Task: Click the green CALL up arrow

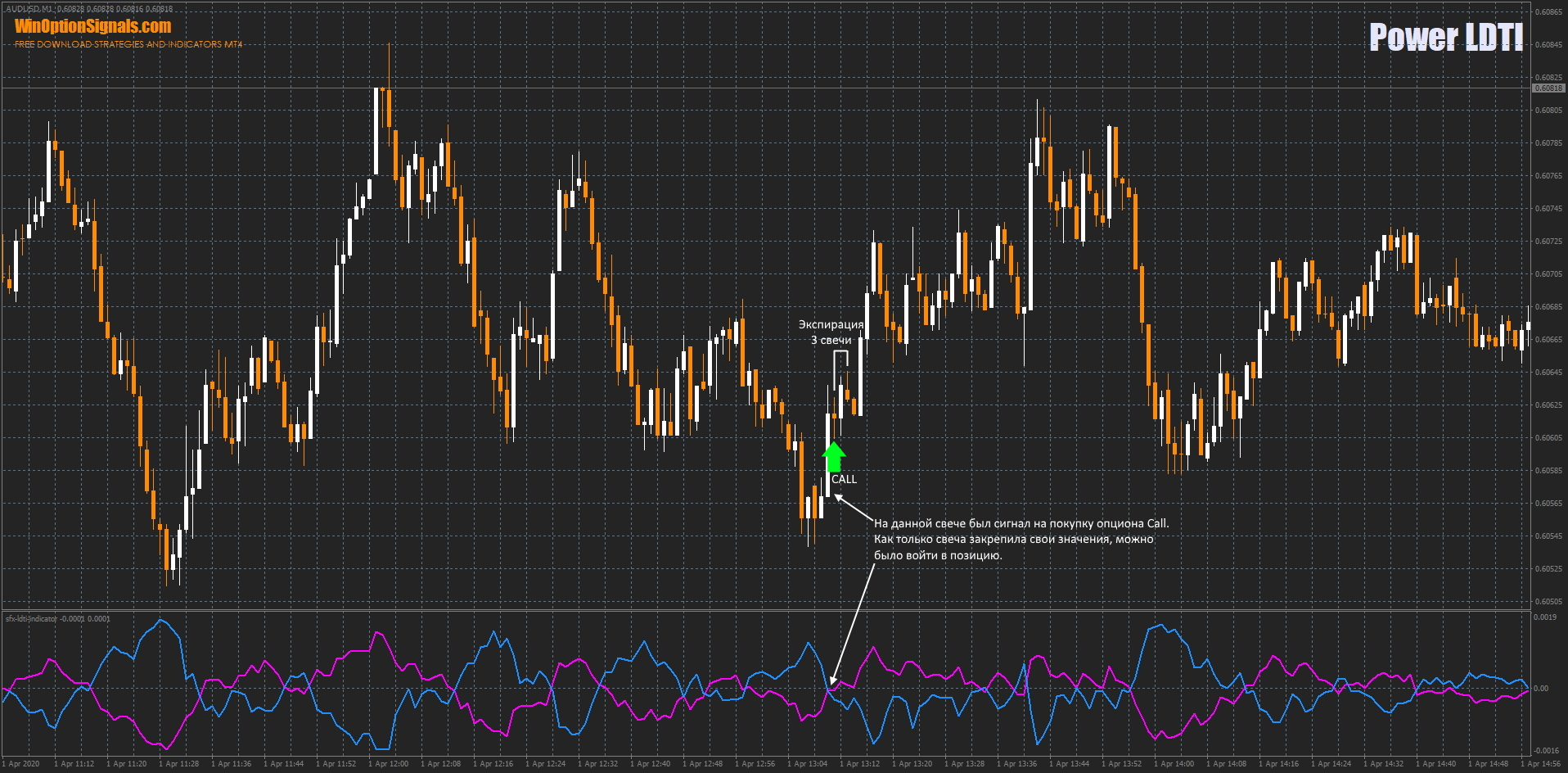Action: click(x=833, y=457)
